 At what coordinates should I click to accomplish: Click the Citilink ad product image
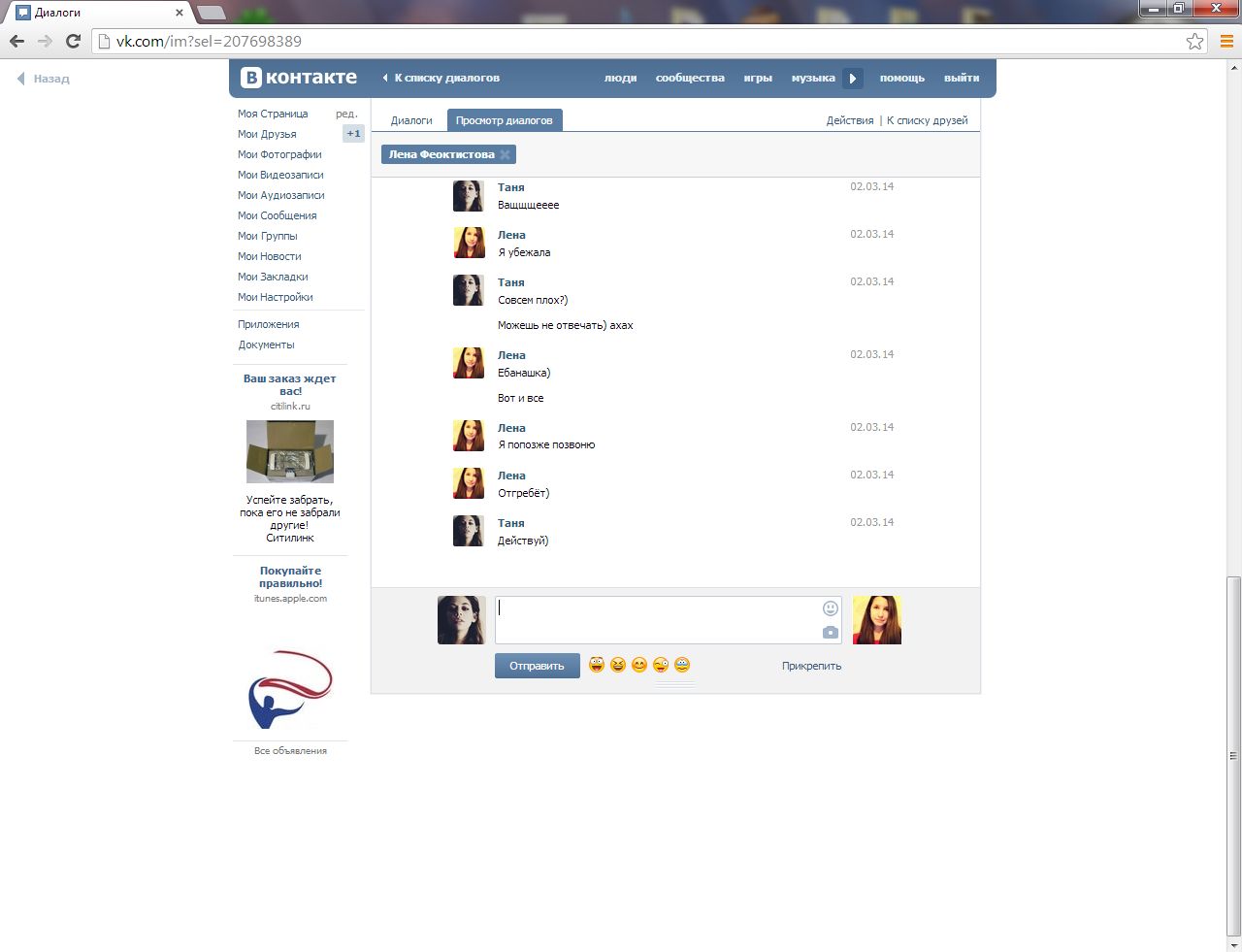pyautogui.click(x=290, y=451)
